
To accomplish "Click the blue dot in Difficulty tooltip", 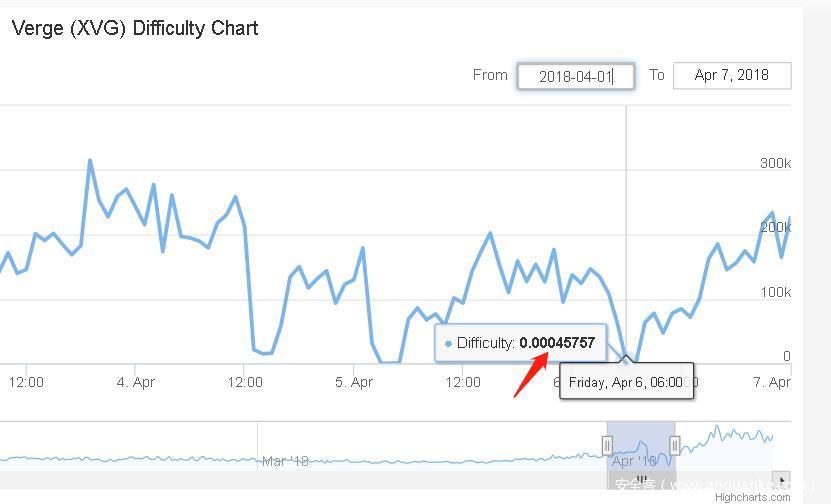I will pyautogui.click(x=448, y=344).
